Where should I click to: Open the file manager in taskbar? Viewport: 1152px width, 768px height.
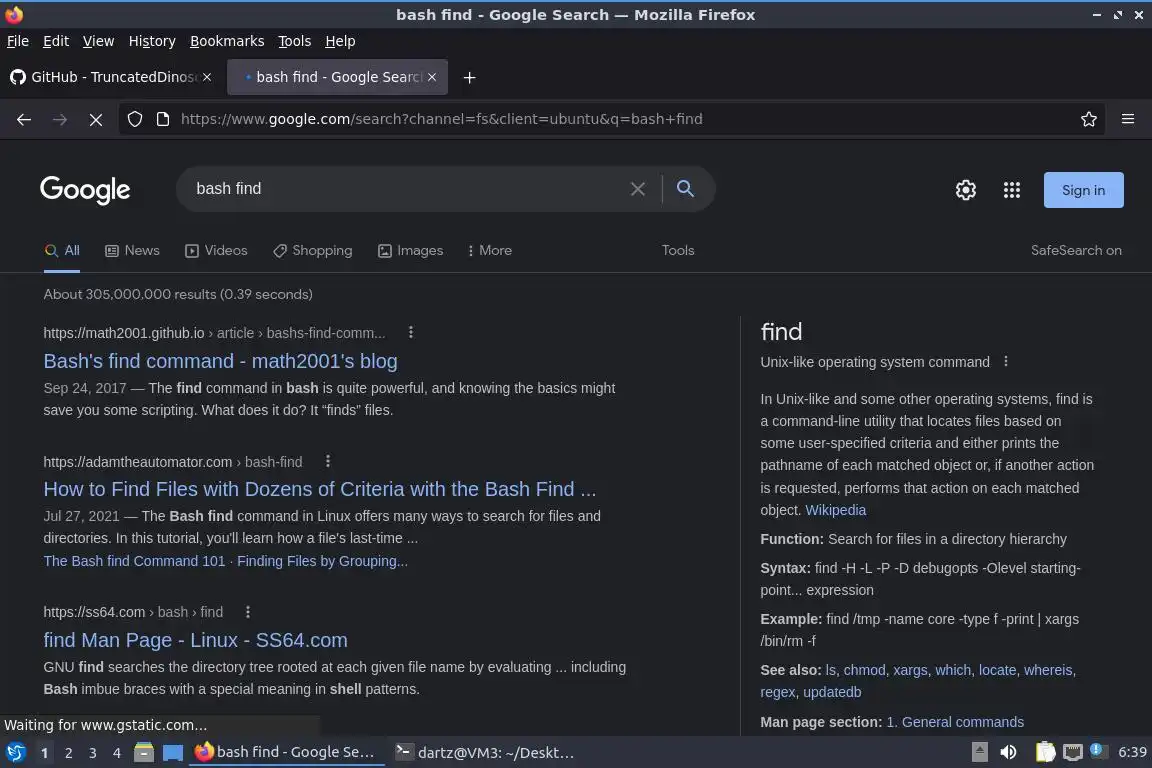coord(144,753)
